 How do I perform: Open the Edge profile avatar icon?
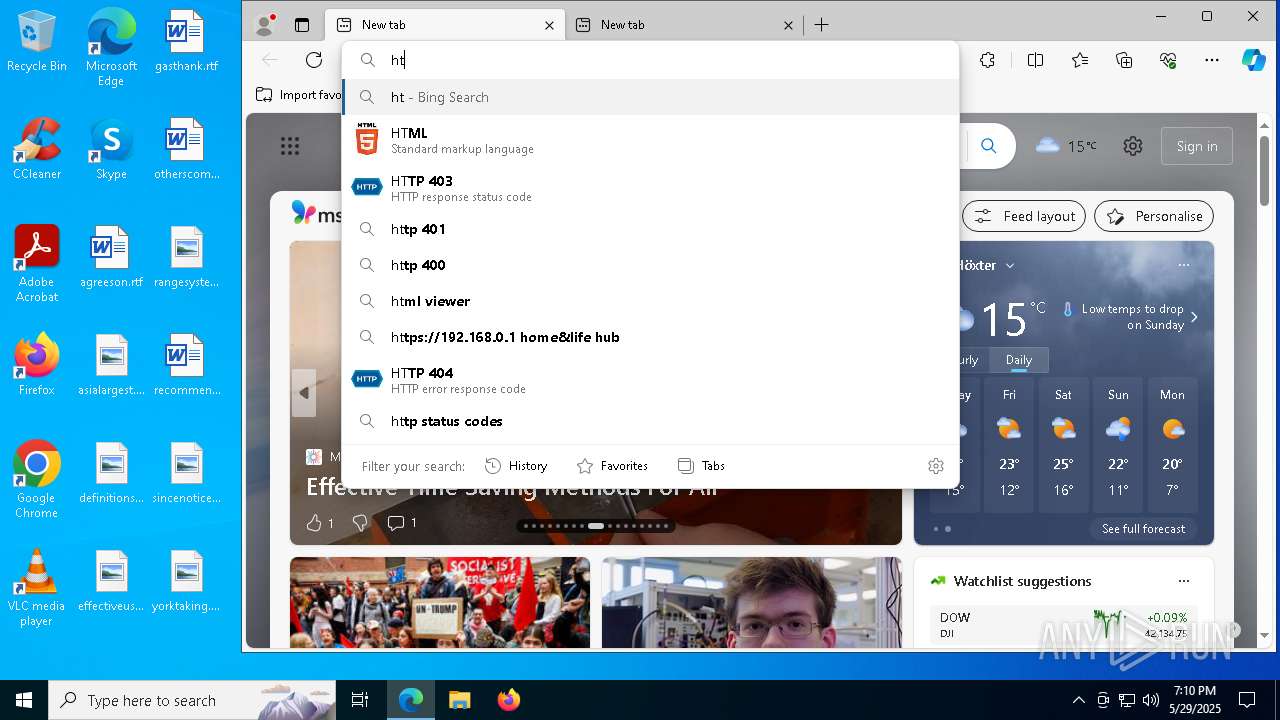pos(265,25)
